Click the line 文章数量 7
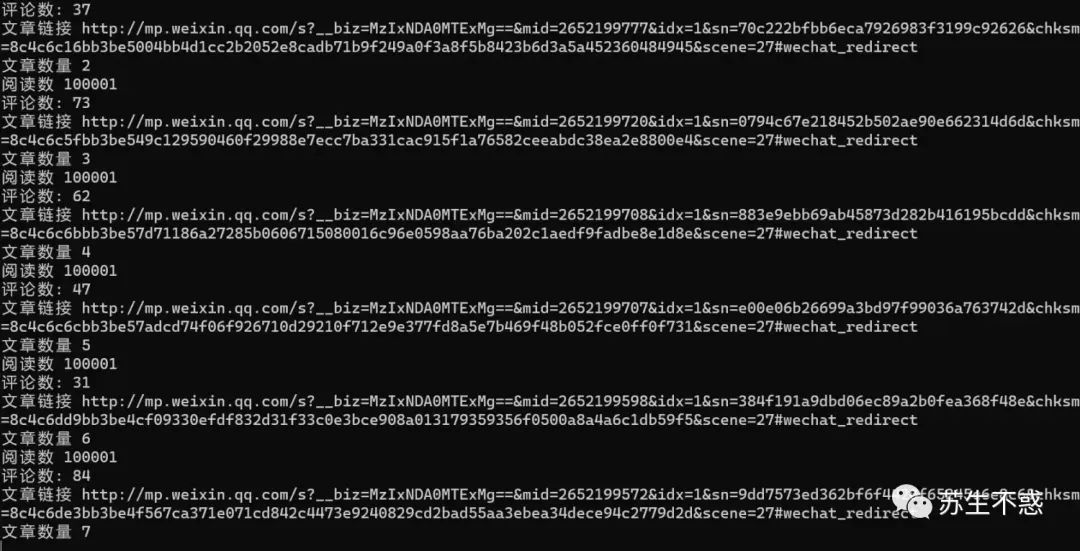 pos(46,531)
